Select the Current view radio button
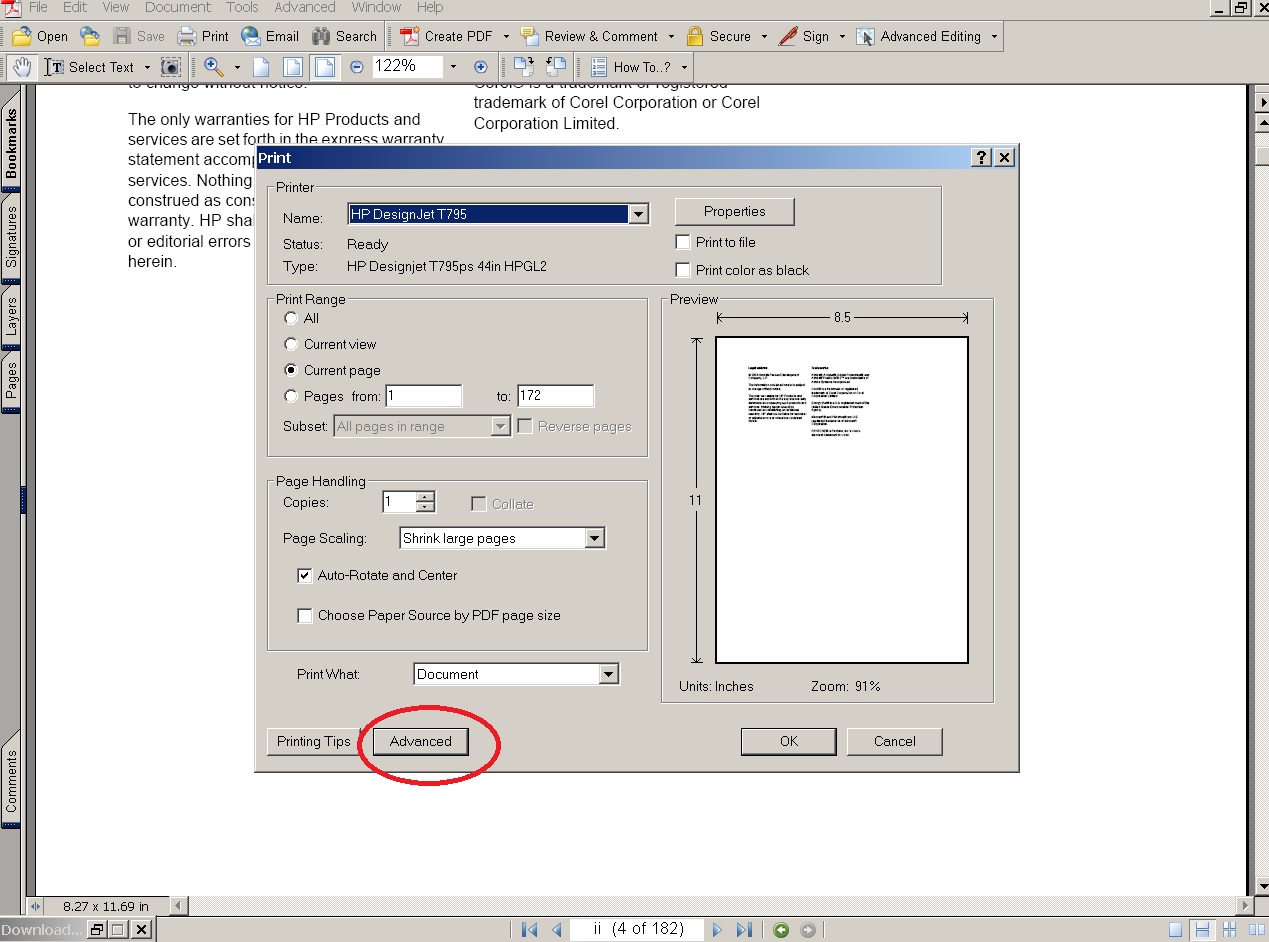1269x942 pixels. [291, 344]
